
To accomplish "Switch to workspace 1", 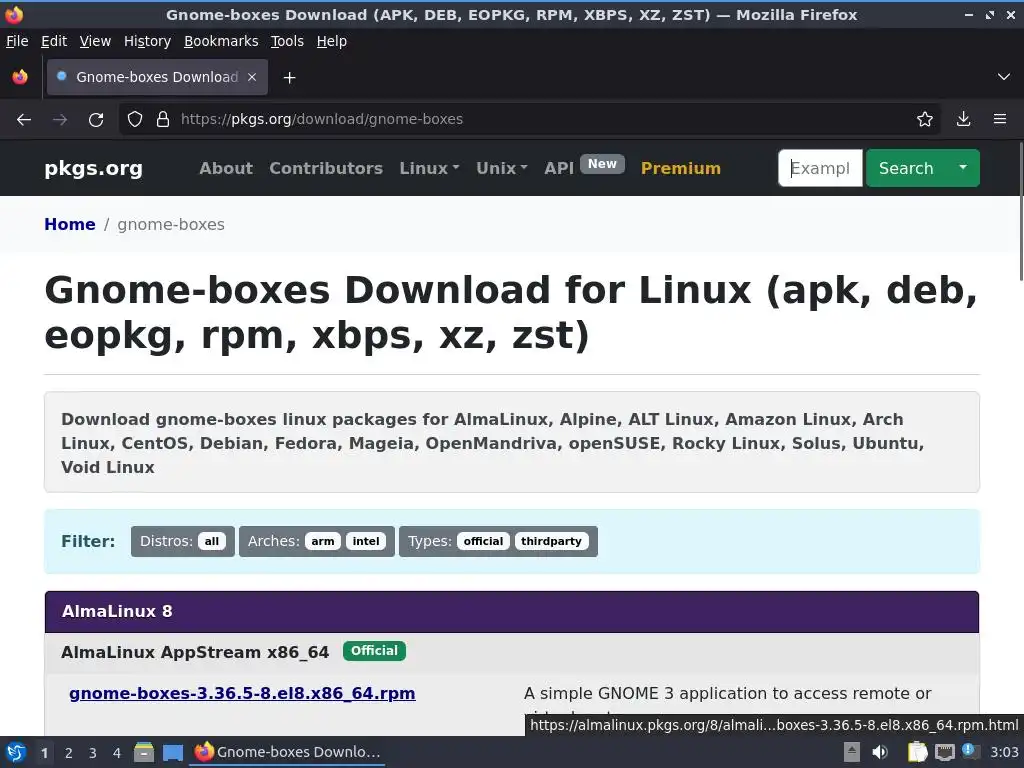I will 44,753.
